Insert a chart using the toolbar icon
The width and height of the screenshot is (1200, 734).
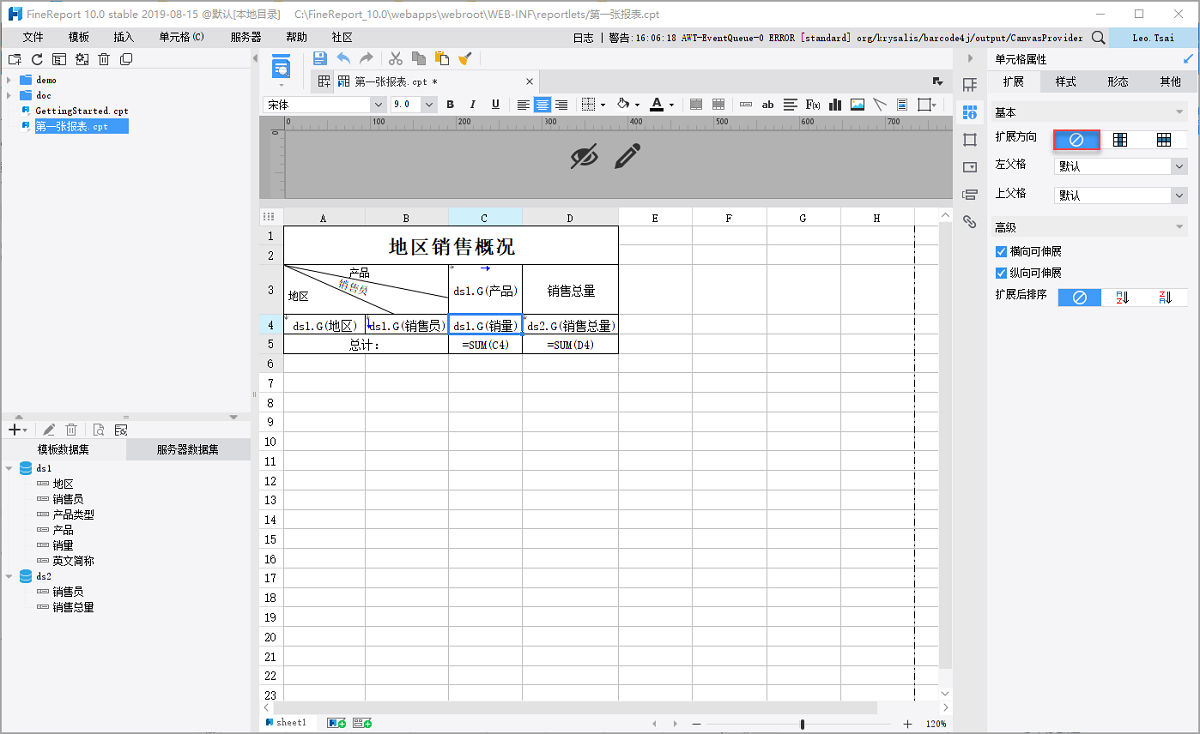(x=834, y=103)
